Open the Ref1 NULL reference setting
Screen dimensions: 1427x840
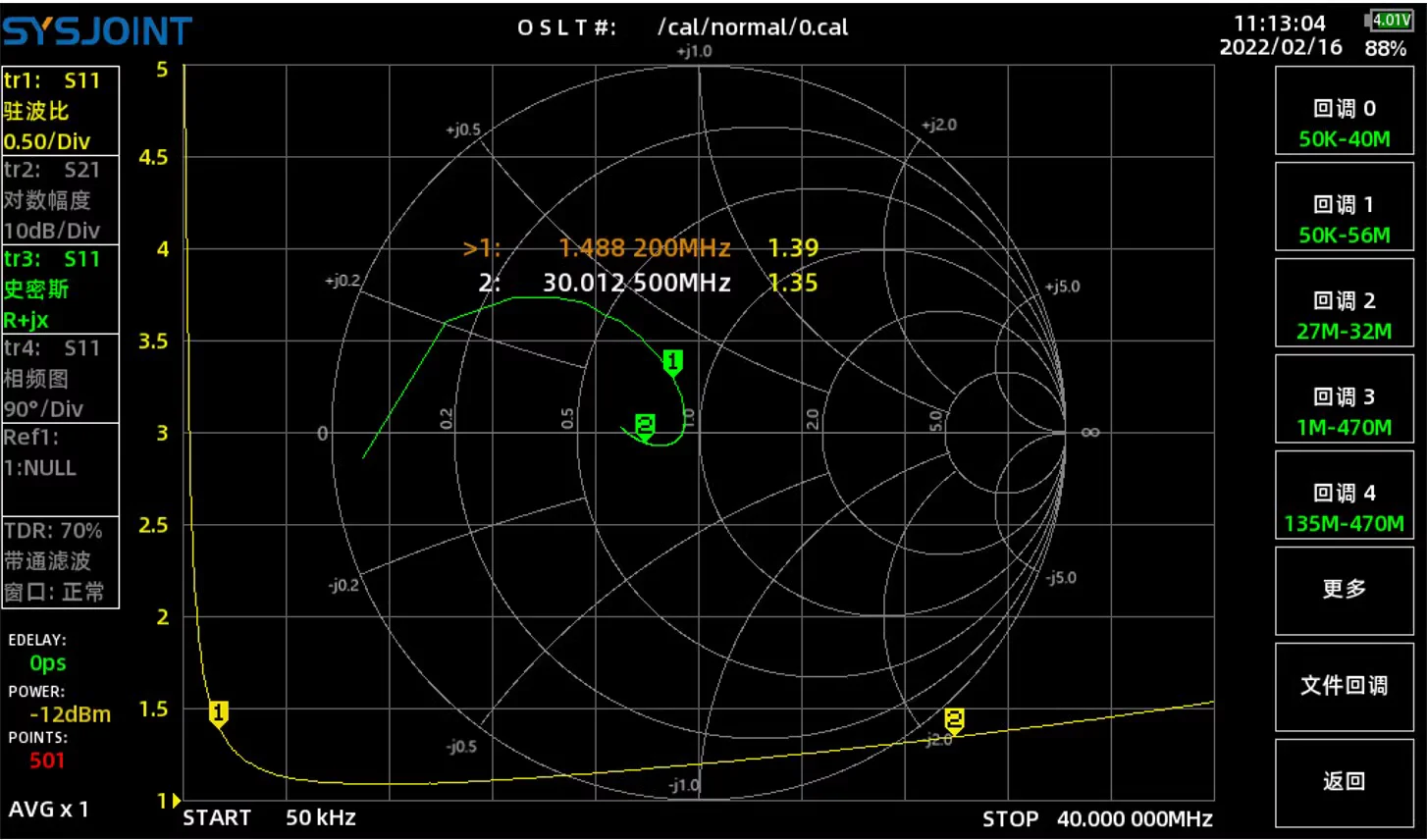60,469
